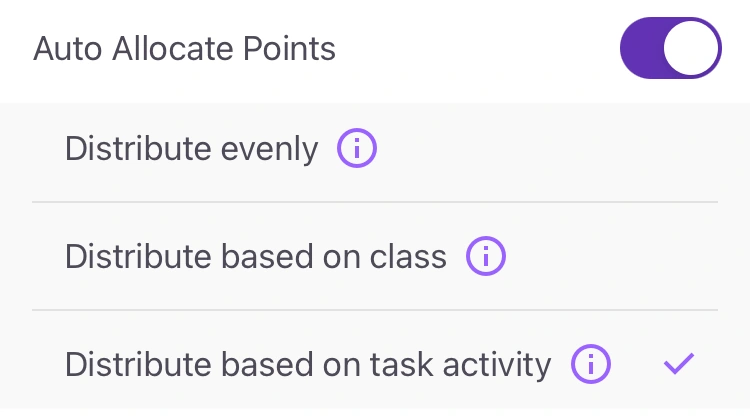Tap the info circle beside "class"
This screenshot has width=750, height=418.
click(486, 258)
